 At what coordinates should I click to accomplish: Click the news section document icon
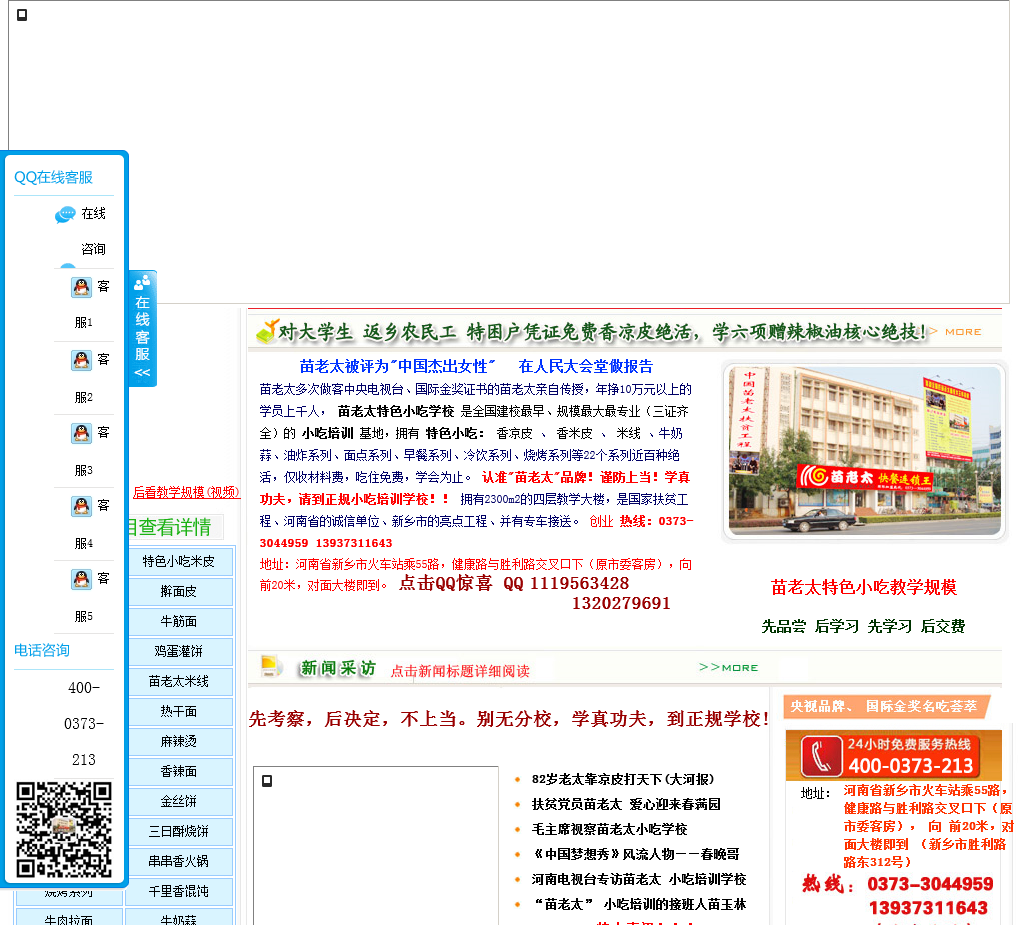pos(271,667)
